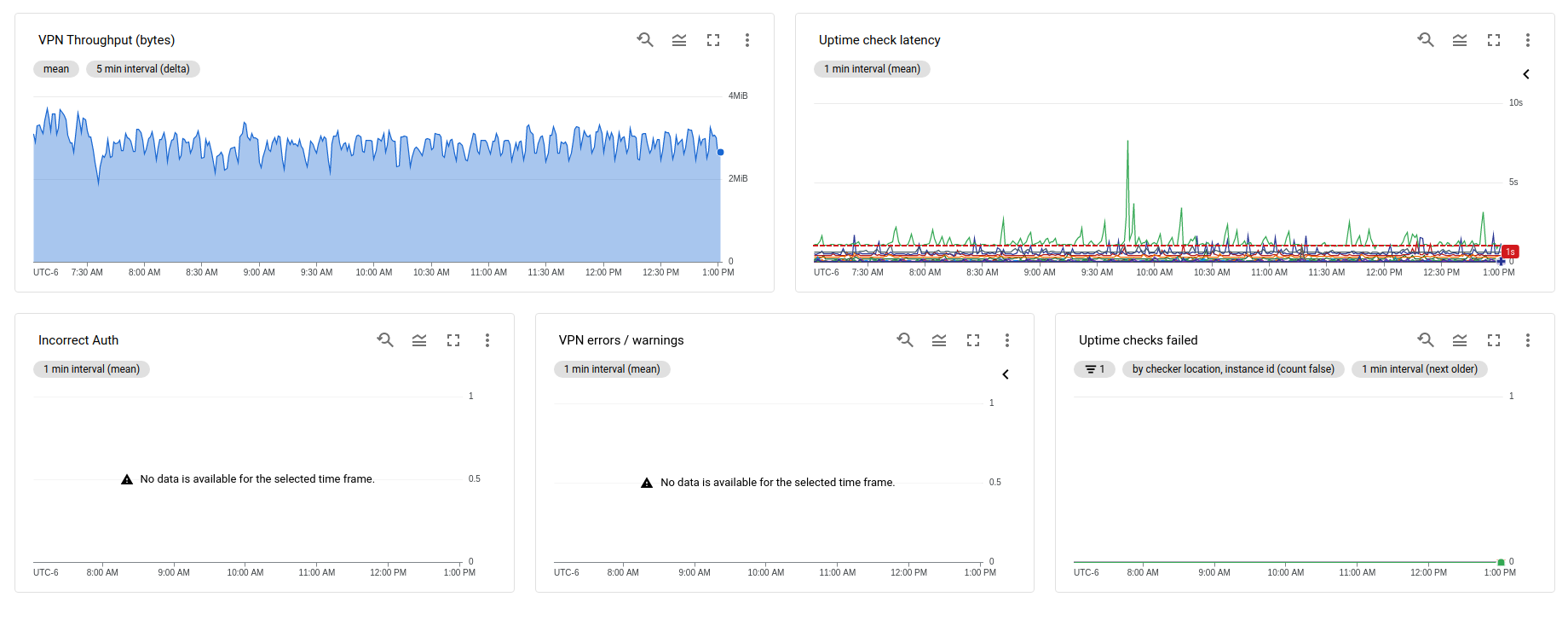Toggle legend on Uptime check latency chart
Image resolution: width=1568 pixels, height=620 pixels.
coord(1460,40)
